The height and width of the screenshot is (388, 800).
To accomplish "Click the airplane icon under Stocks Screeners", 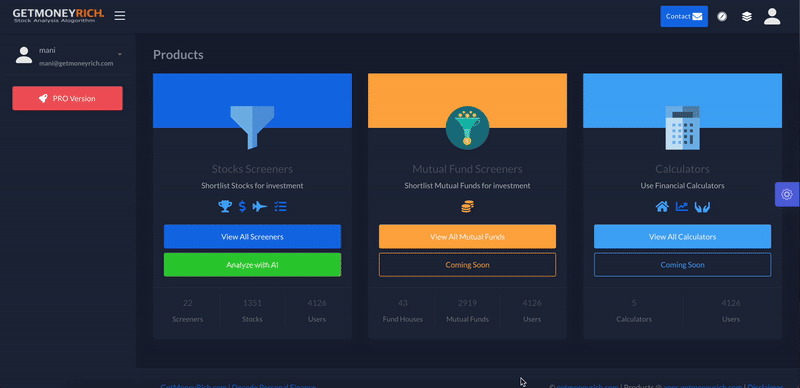I will 260,206.
